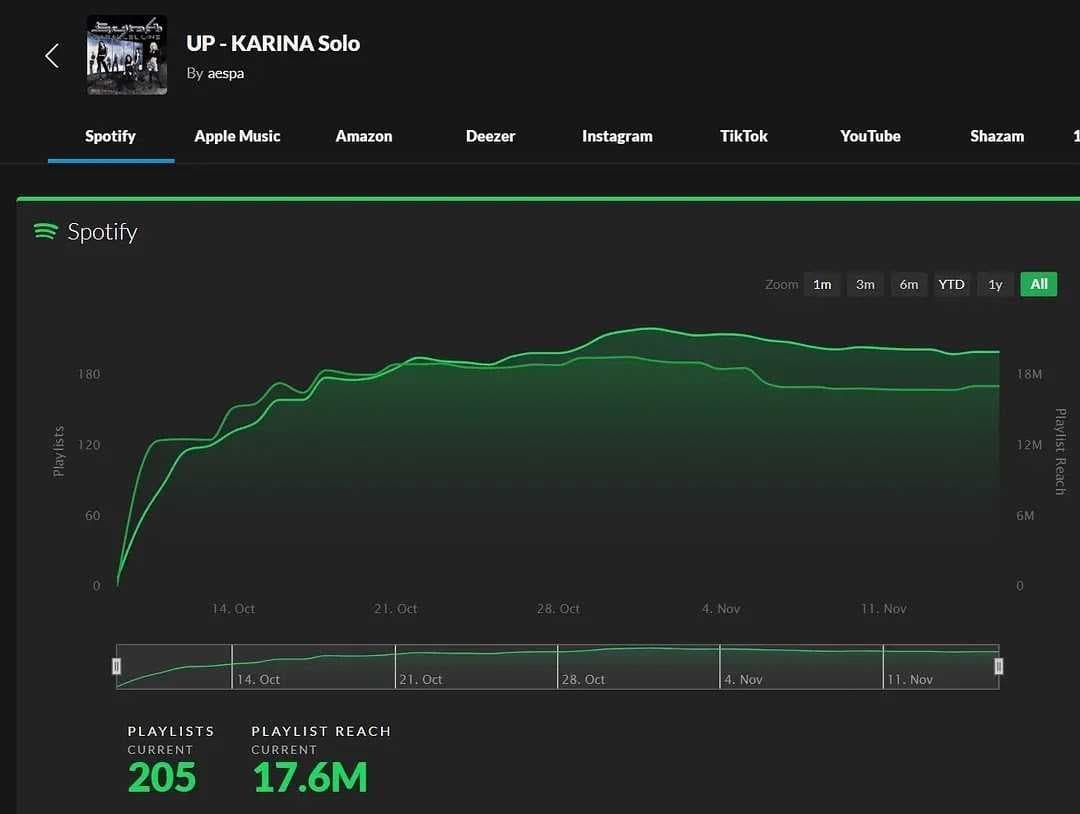Choose the 6m zoom range

click(908, 284)
